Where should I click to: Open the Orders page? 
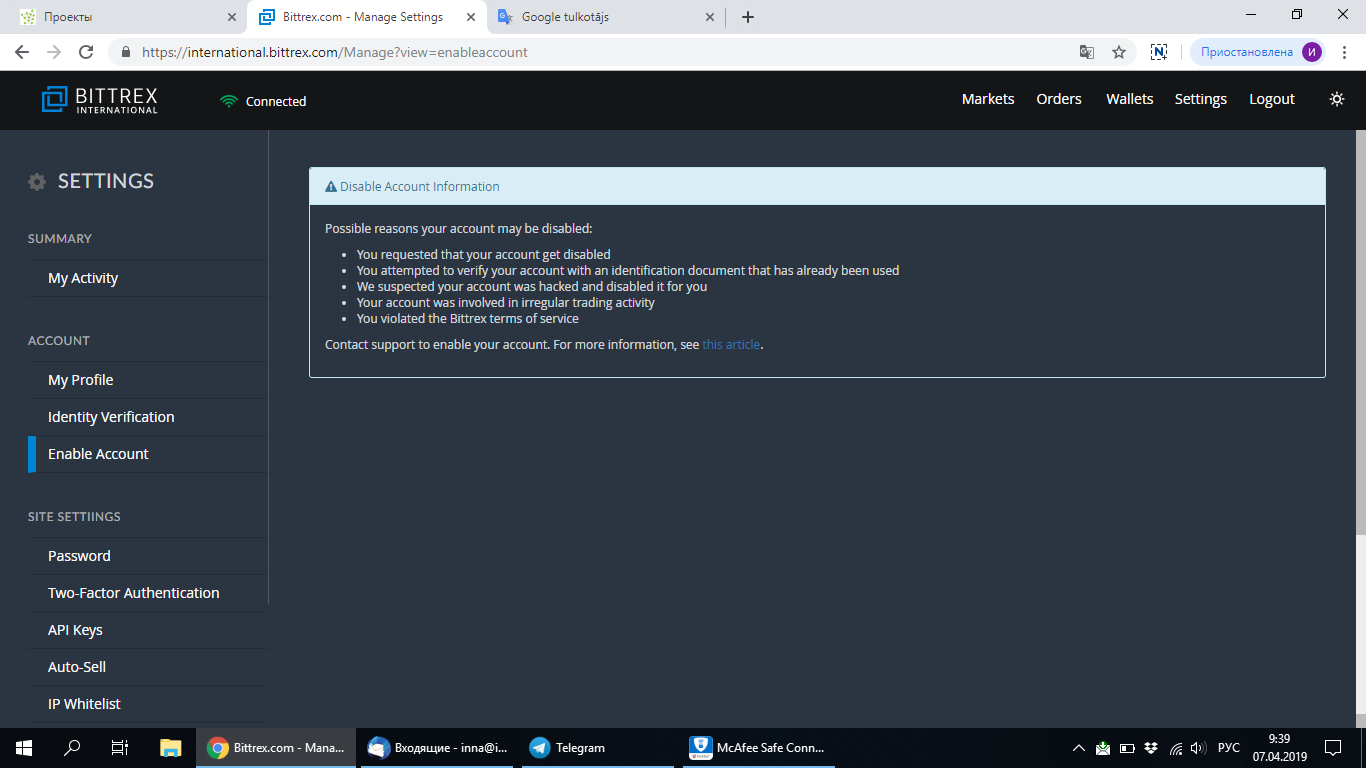pyautogui.click(x=1059, y=99)
